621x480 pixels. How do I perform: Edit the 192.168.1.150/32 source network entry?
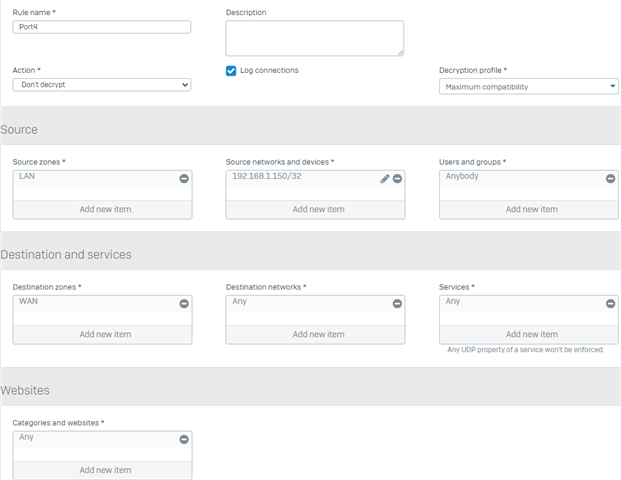[x=385, y=179]
